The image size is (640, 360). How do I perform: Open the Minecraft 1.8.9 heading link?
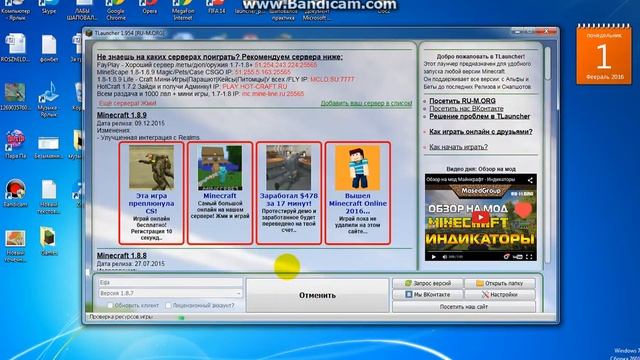(122, 115)
